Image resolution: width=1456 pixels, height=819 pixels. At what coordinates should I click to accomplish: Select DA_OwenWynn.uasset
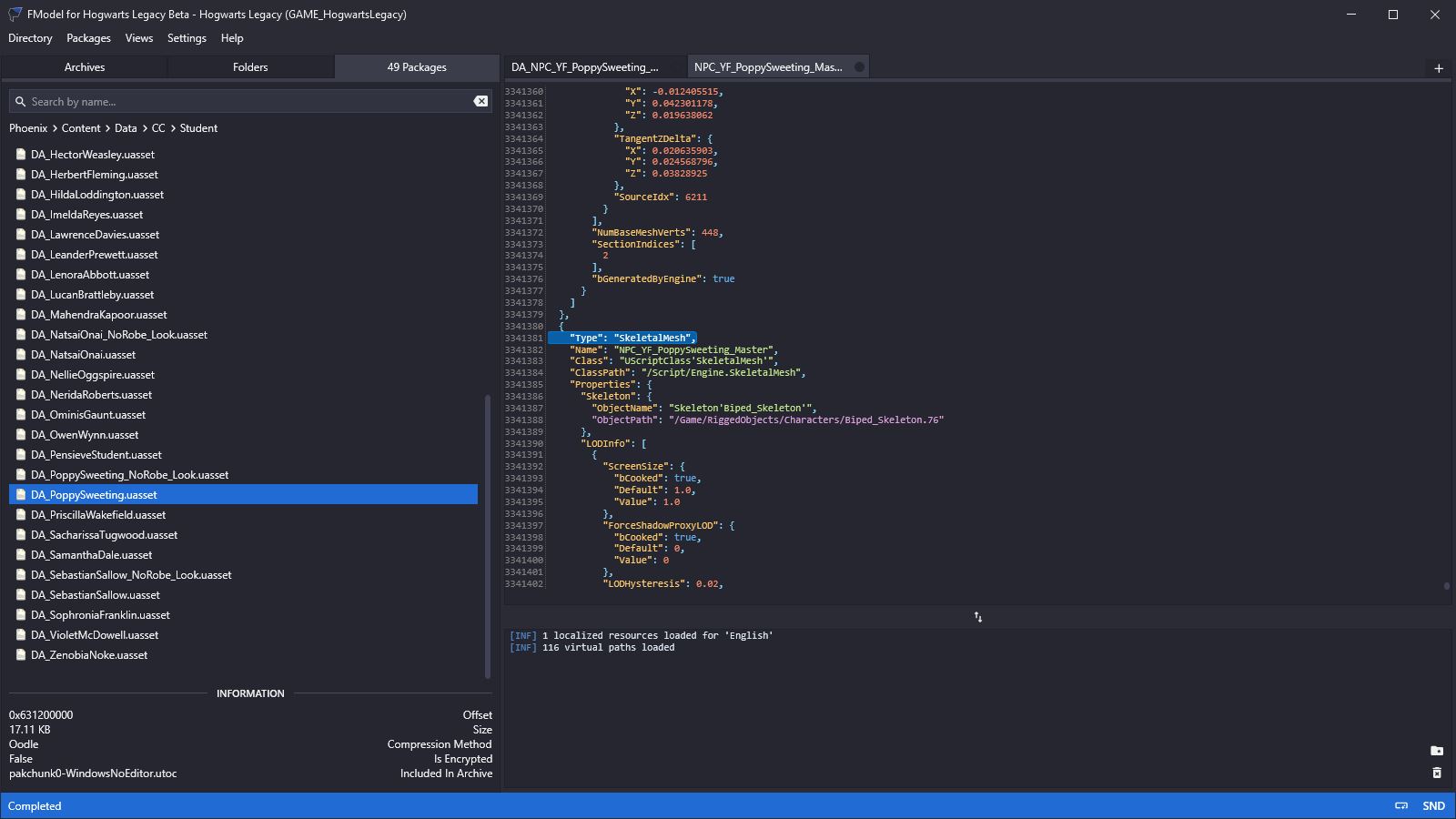pyautogui.click(x=243, y=435)
